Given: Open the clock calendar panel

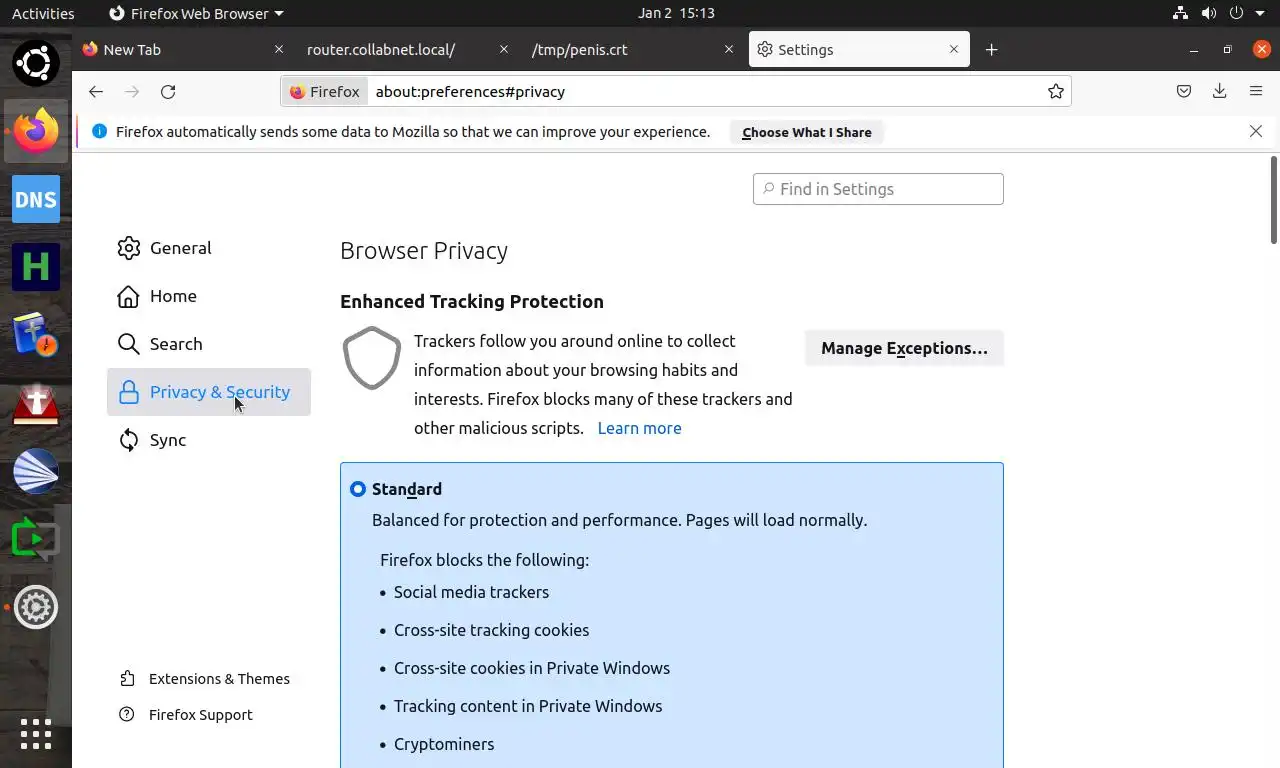Looking at the screenshot, I should [676, 13].
